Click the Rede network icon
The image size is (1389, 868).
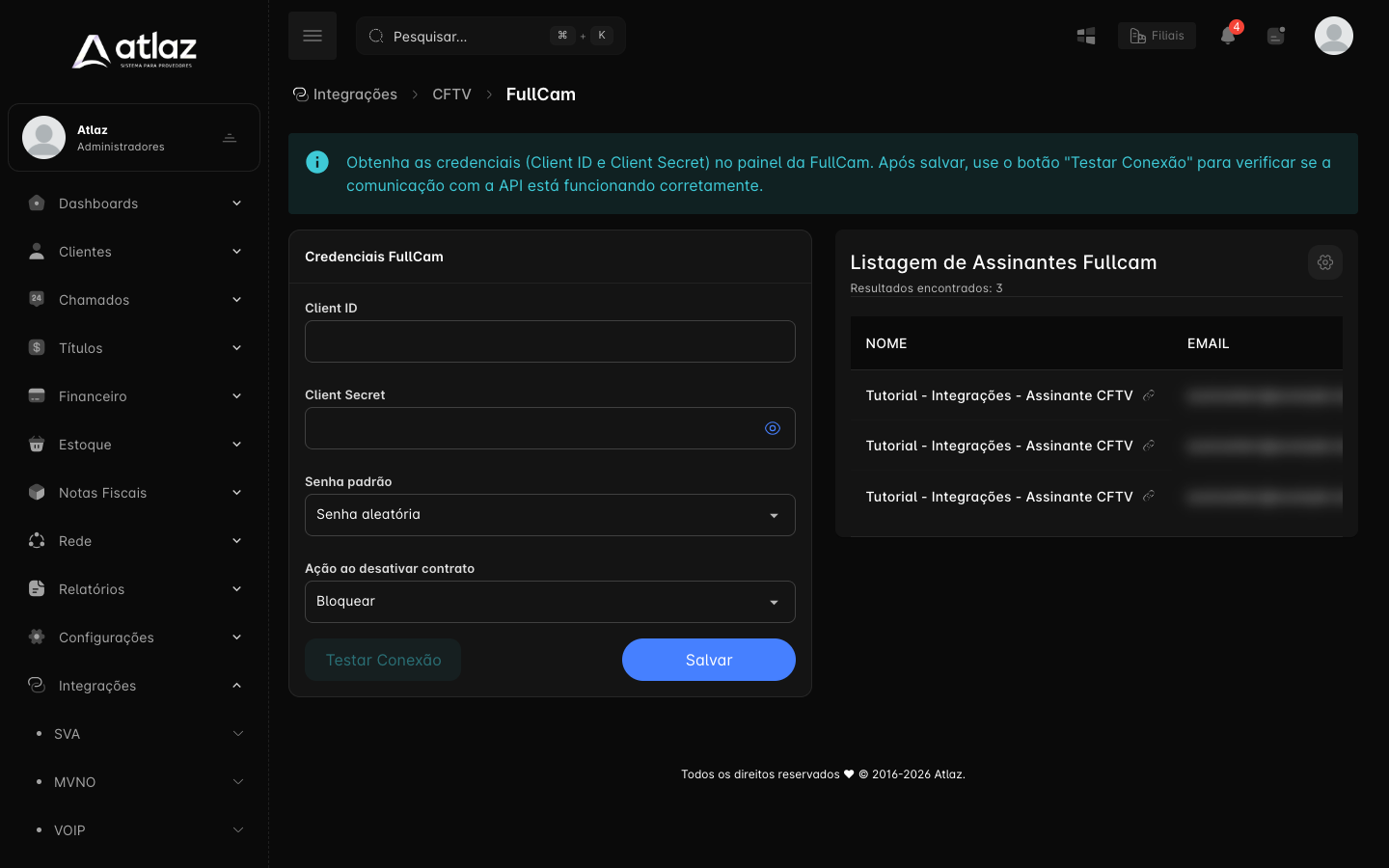click(x=37, y=540)
